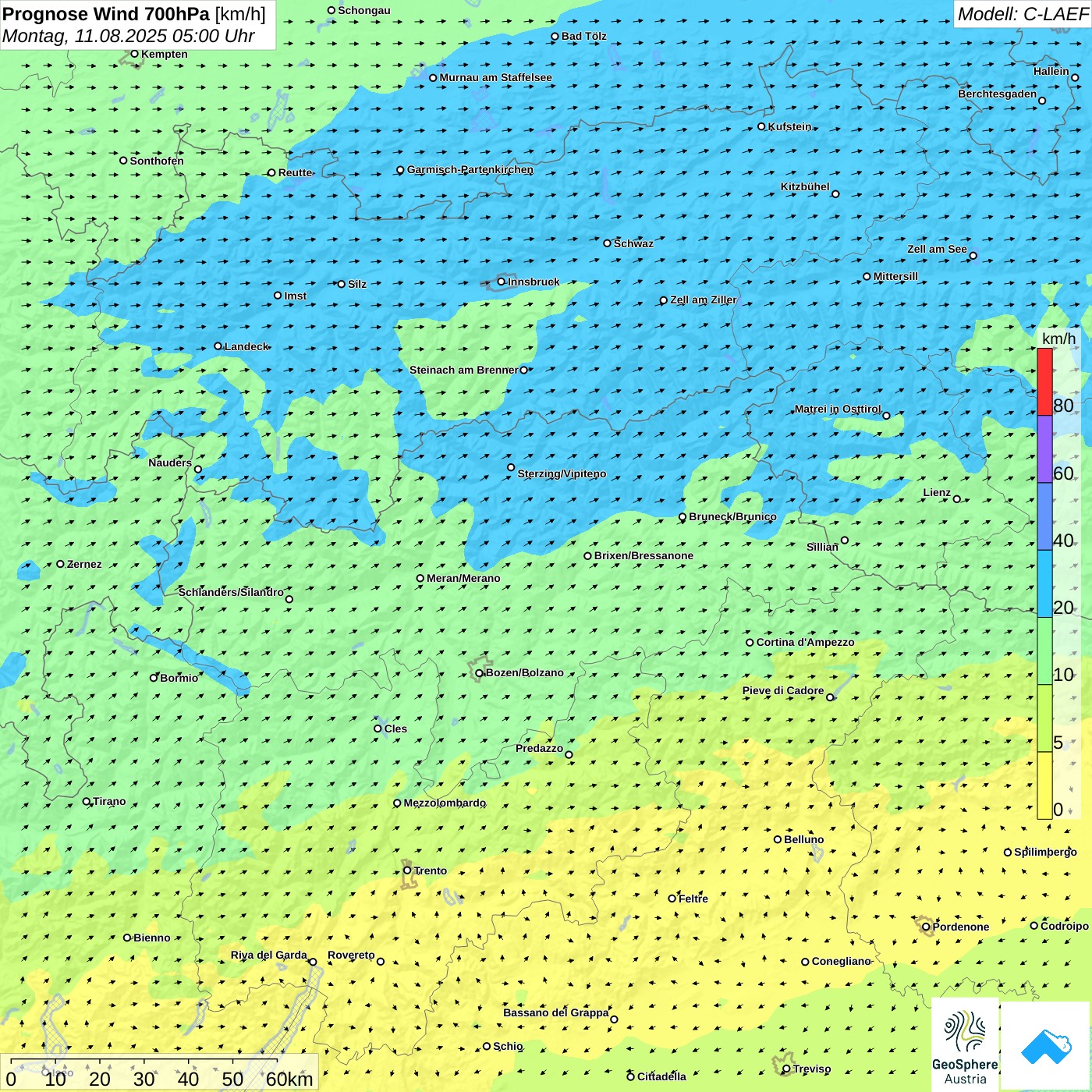Click the Treviso city marker
1092x1092 pixels.
786,1069
